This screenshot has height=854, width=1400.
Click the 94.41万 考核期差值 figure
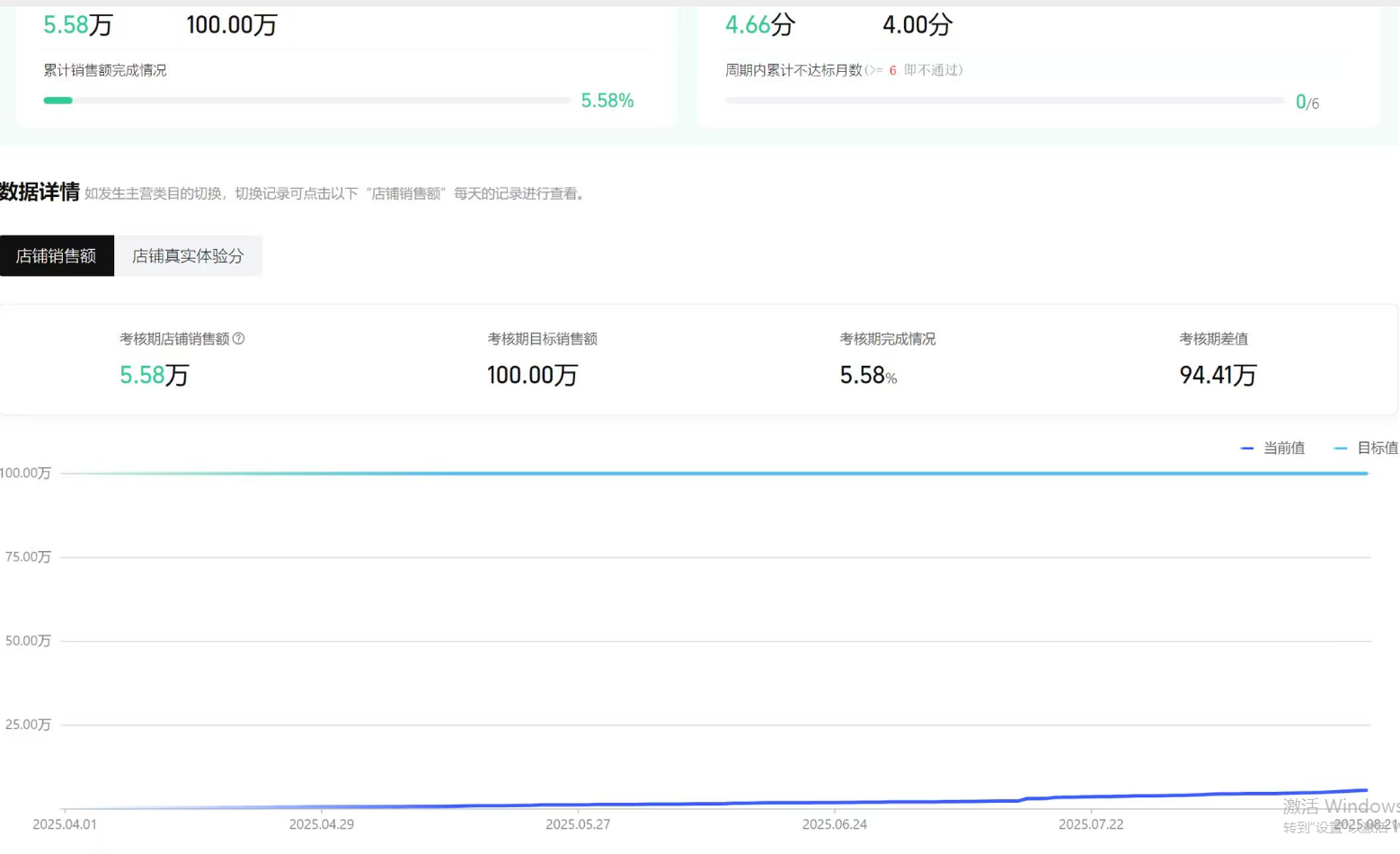click(x=1218, y=375)
